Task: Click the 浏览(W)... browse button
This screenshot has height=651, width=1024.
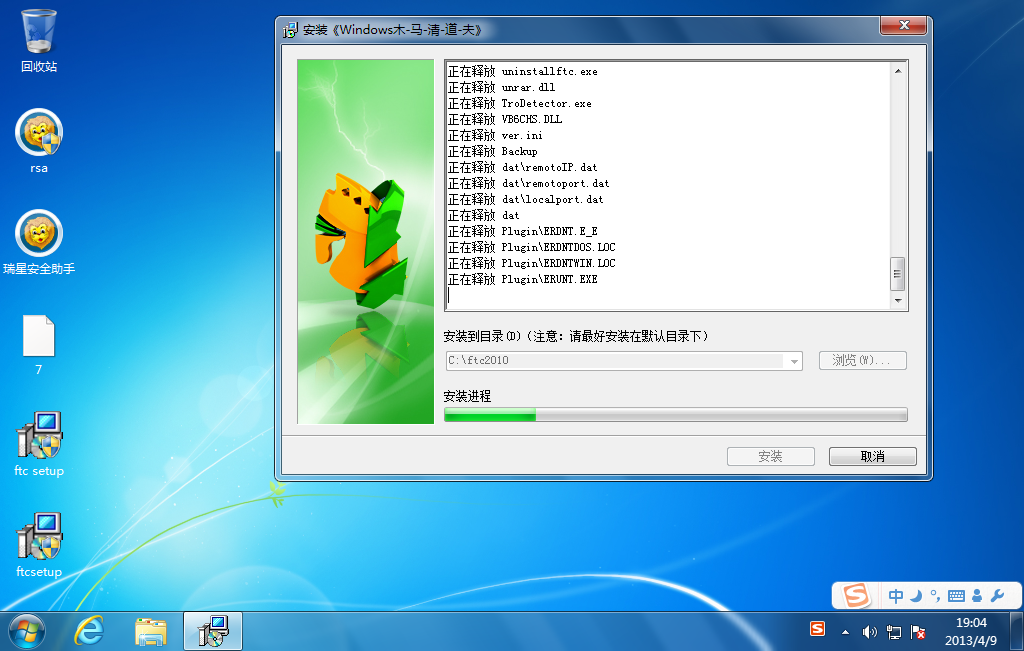Action: coord(863,360)
